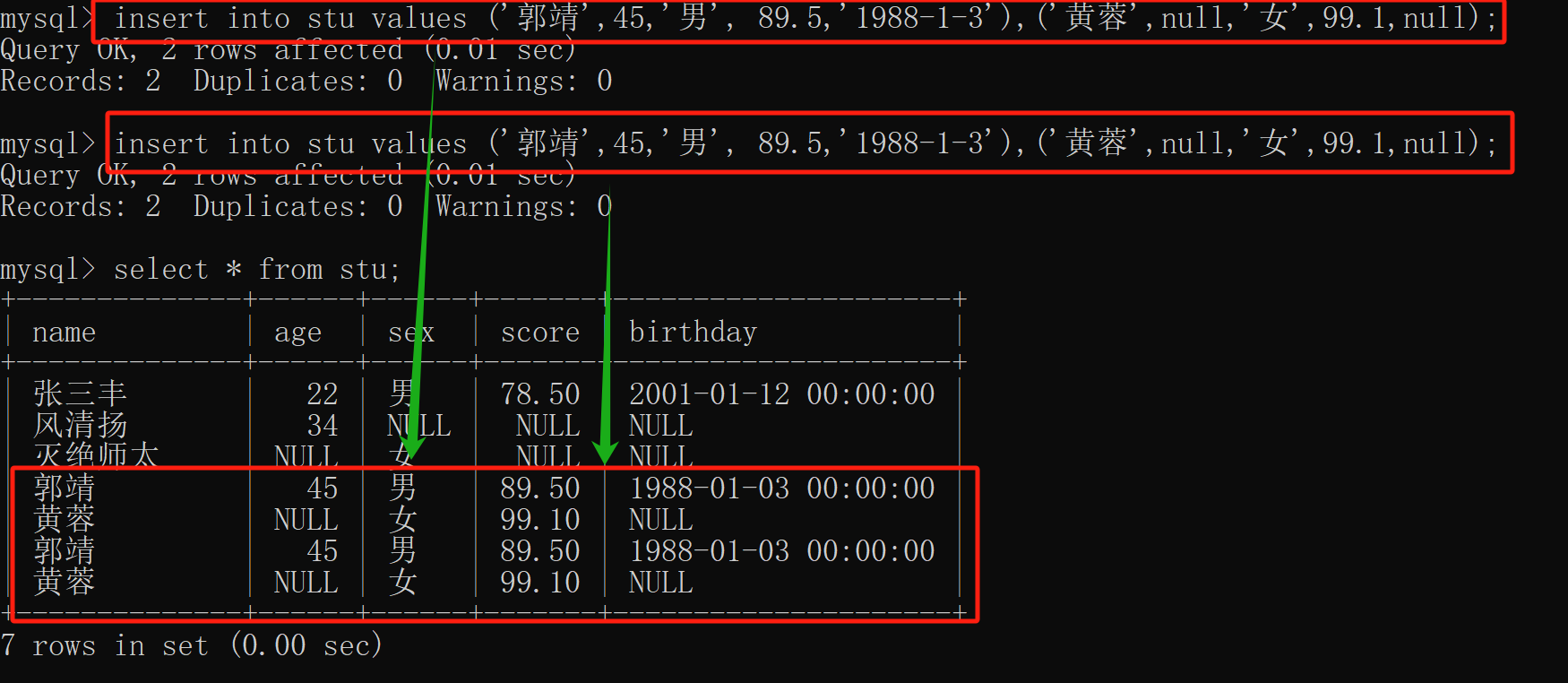The image size is (1568, 683).
Task: Click the 'age' column header
Action: point(297,333)
